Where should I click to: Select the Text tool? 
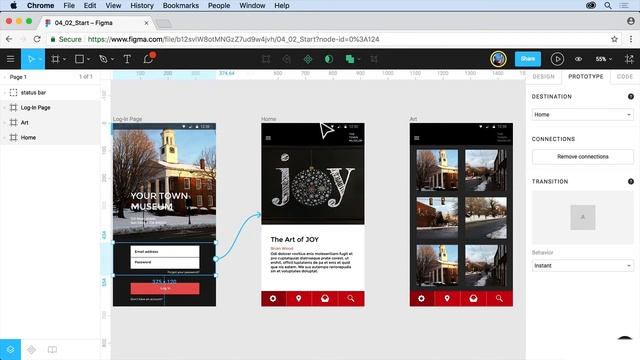tap(127, 59)
